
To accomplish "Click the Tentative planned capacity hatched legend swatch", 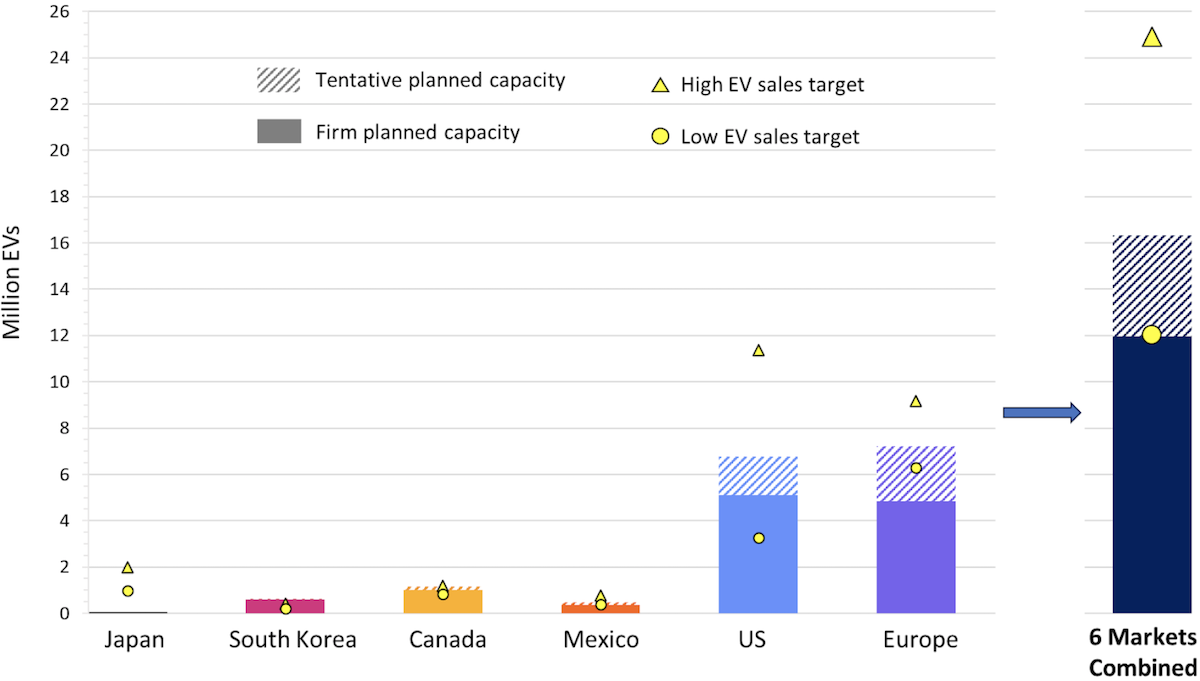I will (278, 80).
